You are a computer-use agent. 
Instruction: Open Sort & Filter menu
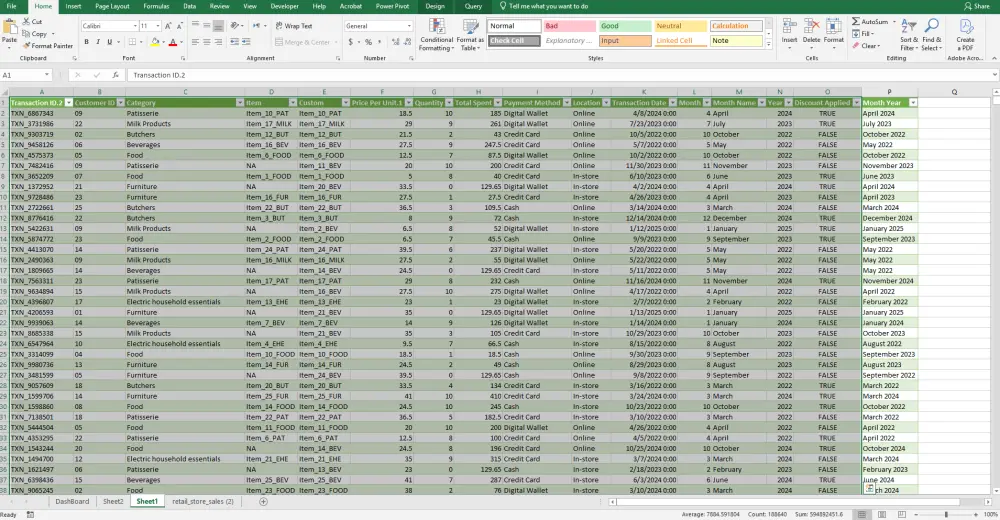pos(909,34)
